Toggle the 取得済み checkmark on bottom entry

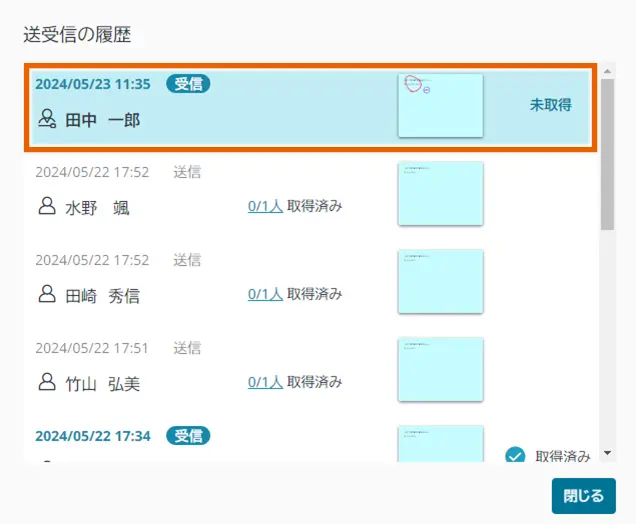coord(516,456)
